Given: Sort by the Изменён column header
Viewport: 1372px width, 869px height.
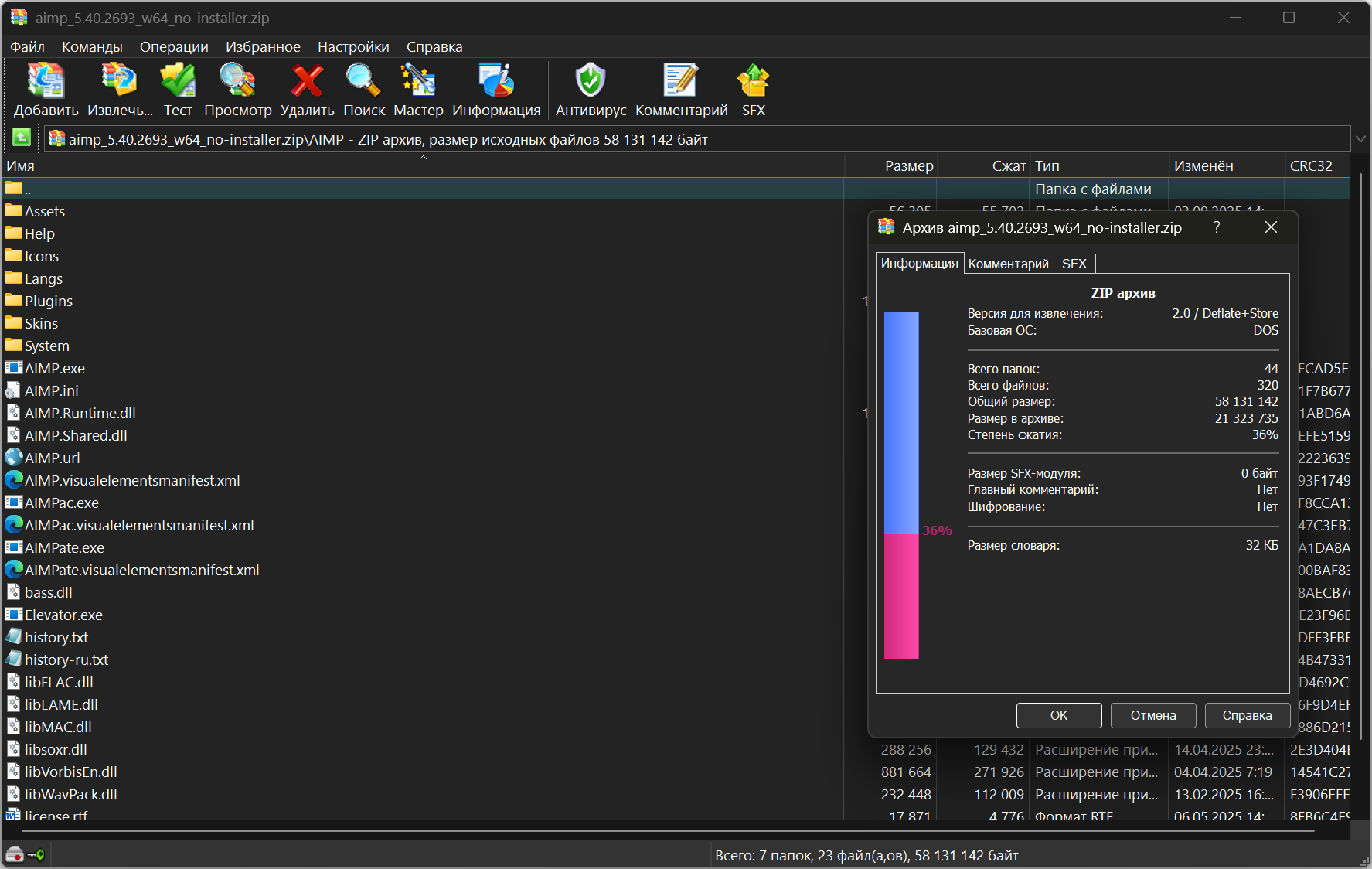Looking at the screenshot, I should (x=1227, y=165).
